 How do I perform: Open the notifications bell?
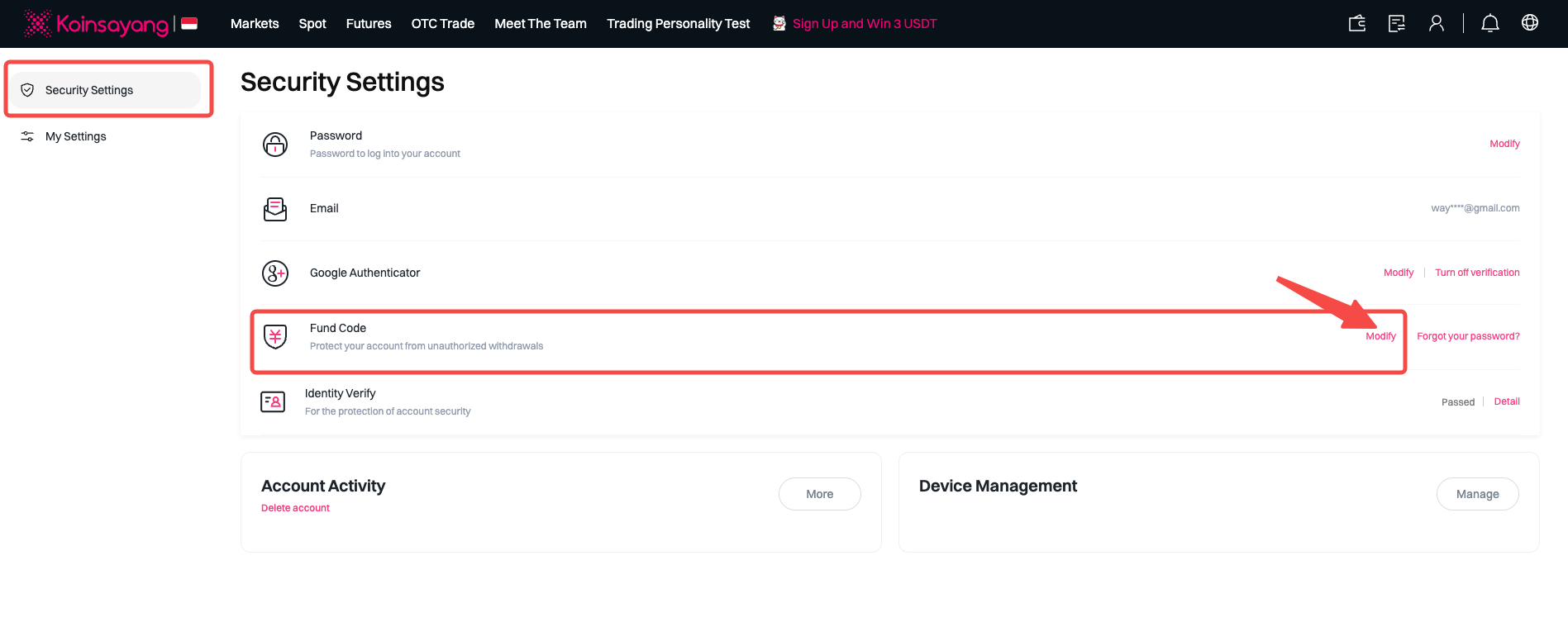point(1489,23)
